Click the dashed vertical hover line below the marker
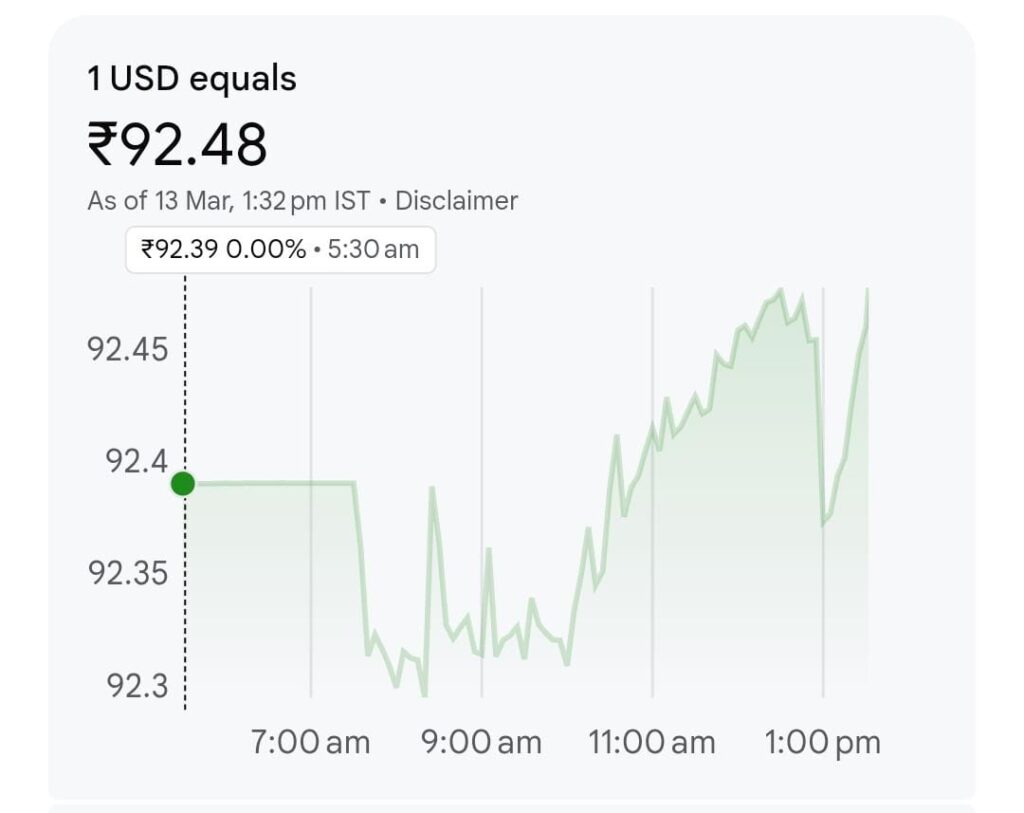This screenshot has width=1024, height=813. 185,600
